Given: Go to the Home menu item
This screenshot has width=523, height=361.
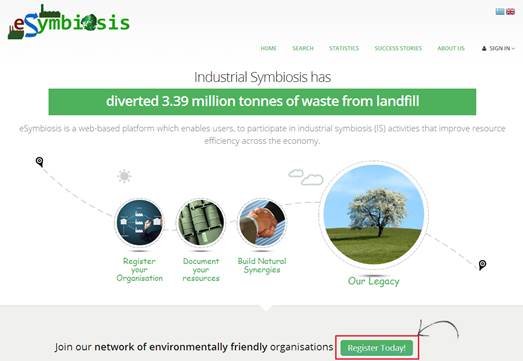Looking at the screenshot, I should (269, 48).
